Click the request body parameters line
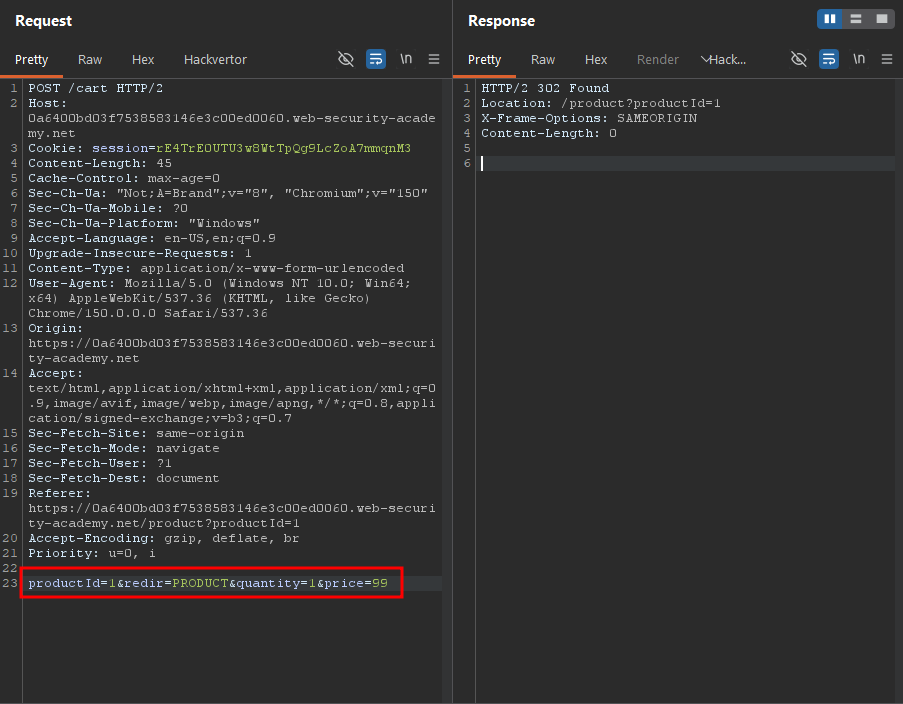The width and height of the screenshot is (903, 704). (x=208, y=583)
